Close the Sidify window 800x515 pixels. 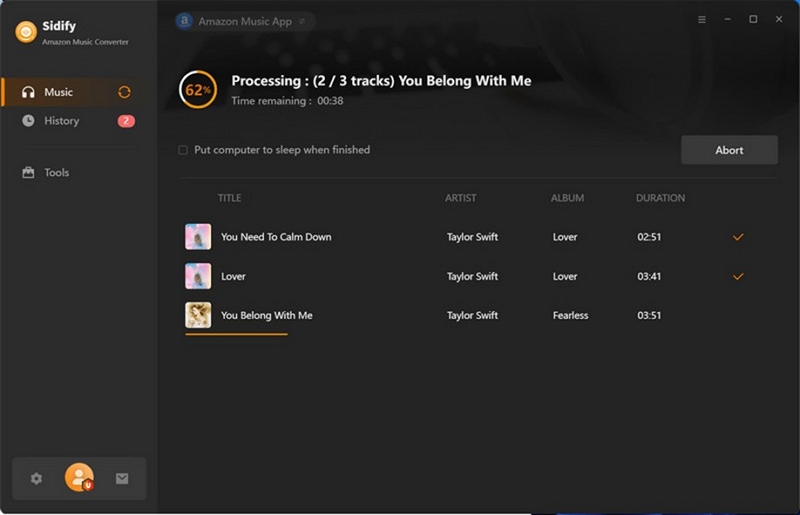coord(779,19)
